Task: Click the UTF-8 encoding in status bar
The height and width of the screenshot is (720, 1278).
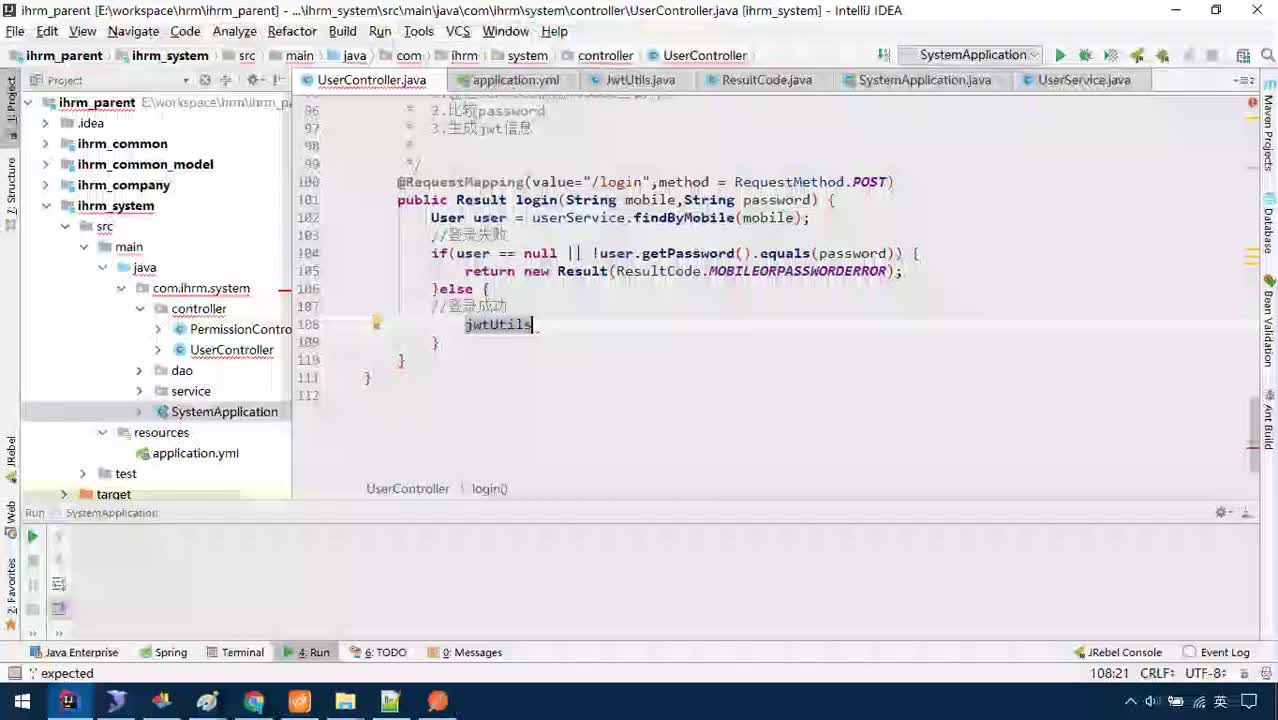Action: click(1206, 674)
